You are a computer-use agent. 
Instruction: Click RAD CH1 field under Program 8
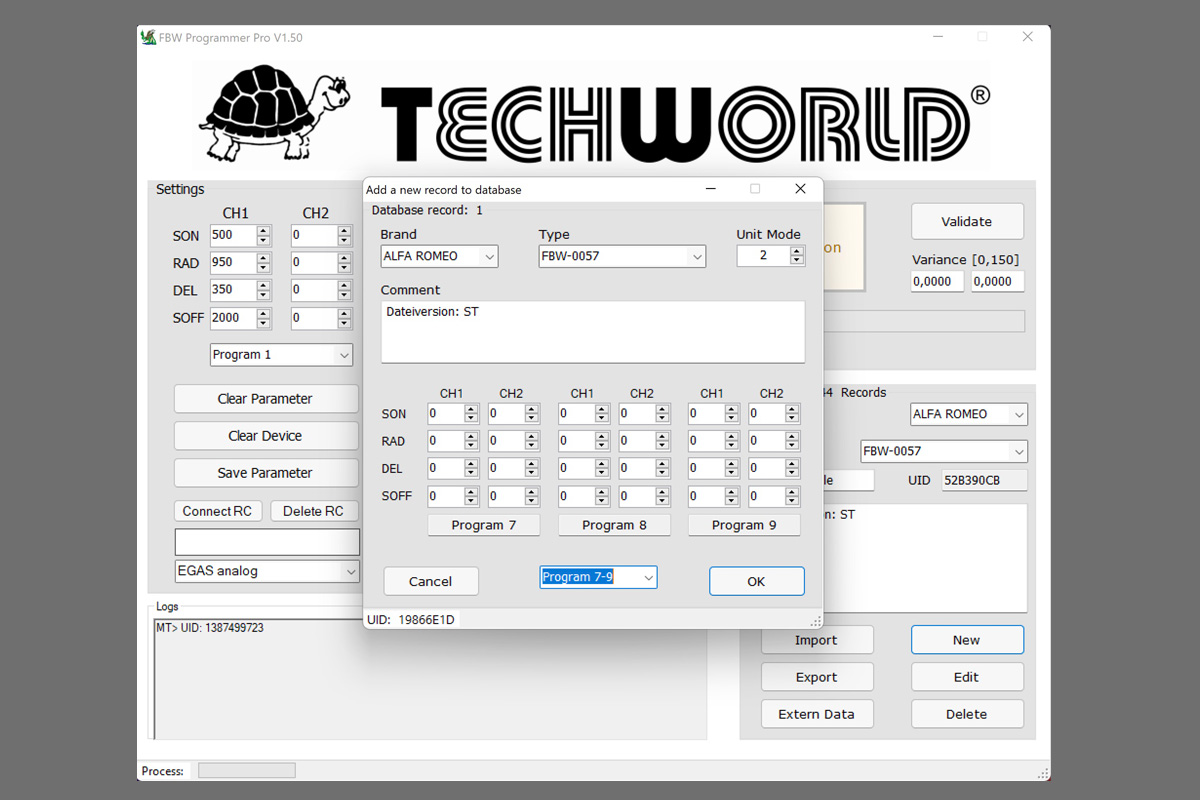pyautogui.click(x=575, y=441)
